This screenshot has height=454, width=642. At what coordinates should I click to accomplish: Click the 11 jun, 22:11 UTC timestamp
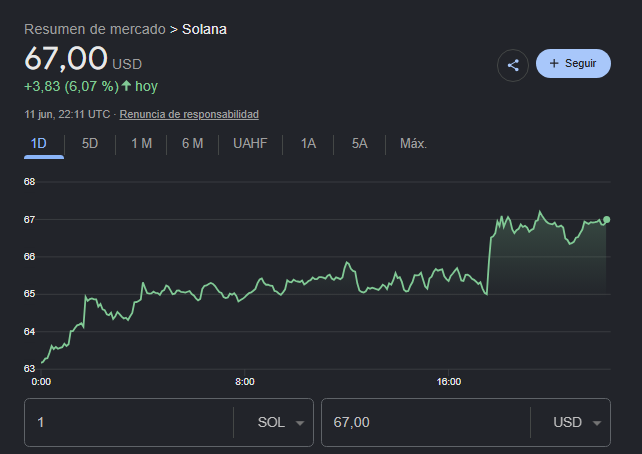tap(67, 114)
